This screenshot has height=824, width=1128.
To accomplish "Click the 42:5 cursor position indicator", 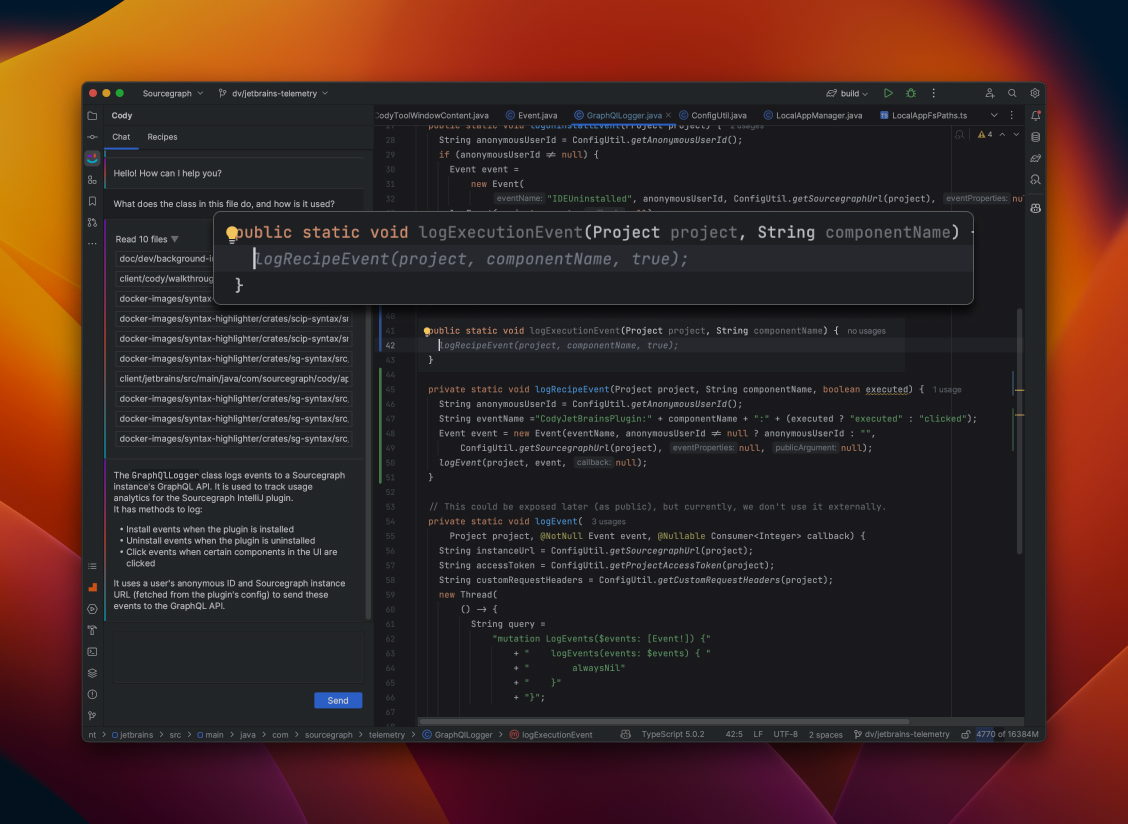I will [x=734, y=735].
